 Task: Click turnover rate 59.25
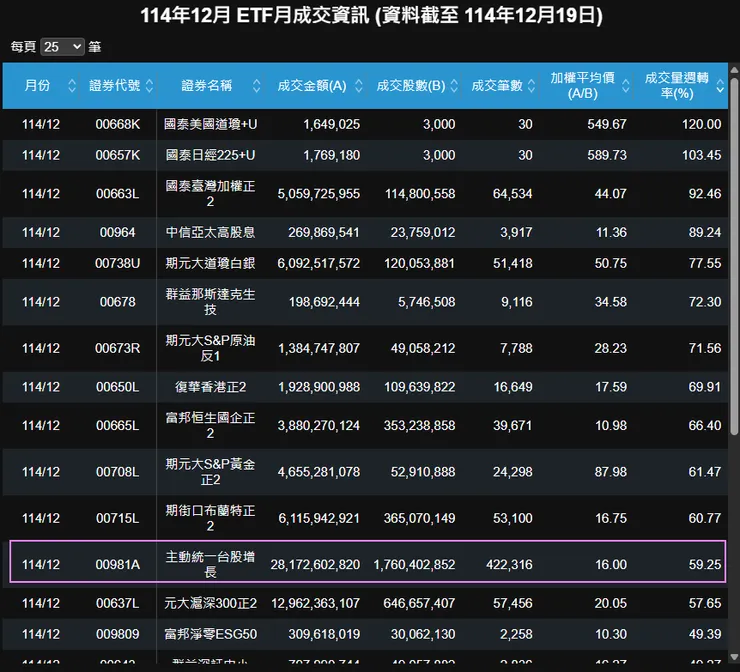point(705,564)
